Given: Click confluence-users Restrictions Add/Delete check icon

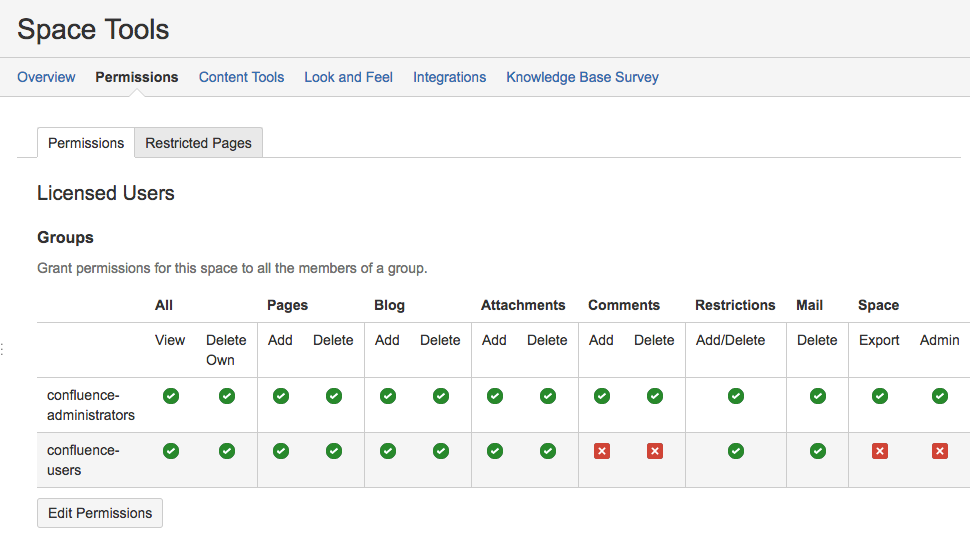Looking at the screenshot, I should point(736,451).
